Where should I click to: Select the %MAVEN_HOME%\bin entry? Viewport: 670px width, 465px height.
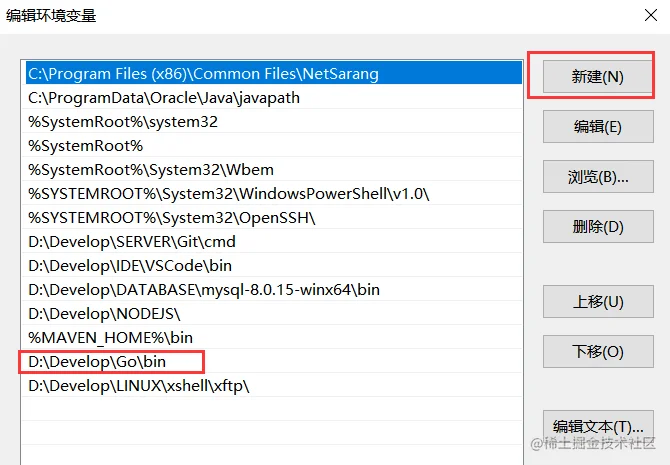(272, 338)
